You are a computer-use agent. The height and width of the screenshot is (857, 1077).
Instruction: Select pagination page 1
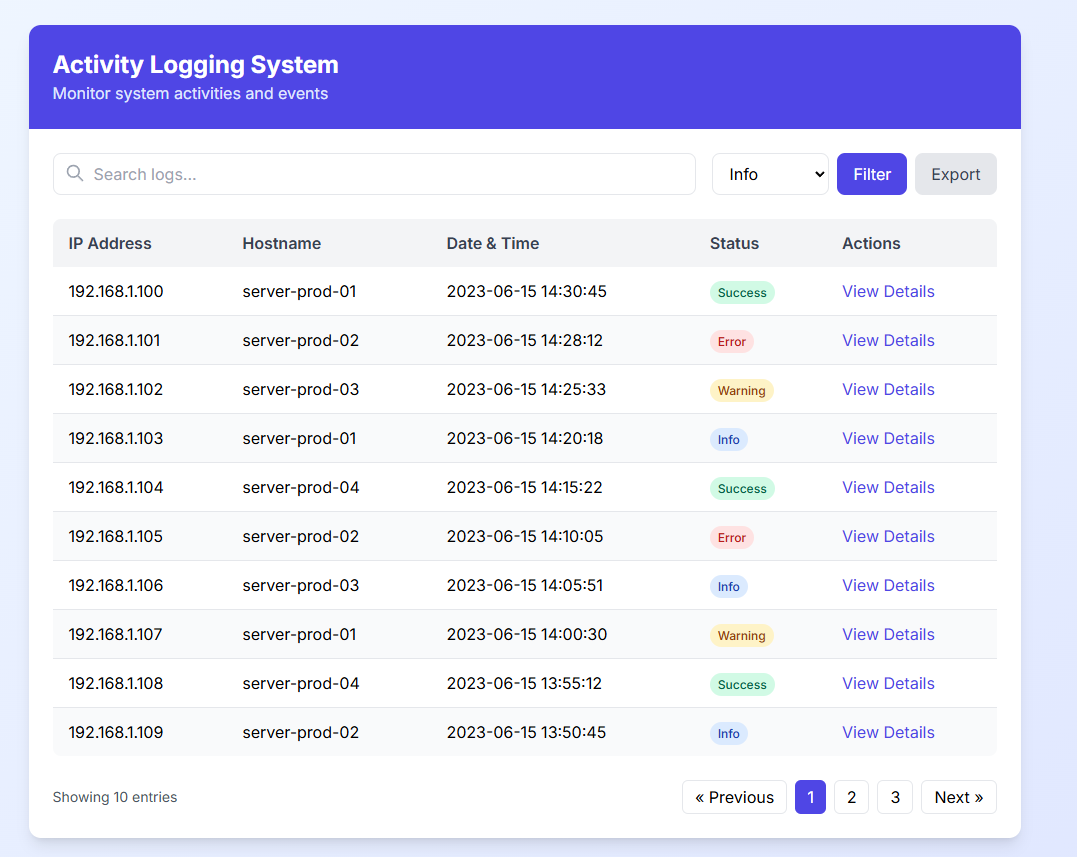[810, 797]
